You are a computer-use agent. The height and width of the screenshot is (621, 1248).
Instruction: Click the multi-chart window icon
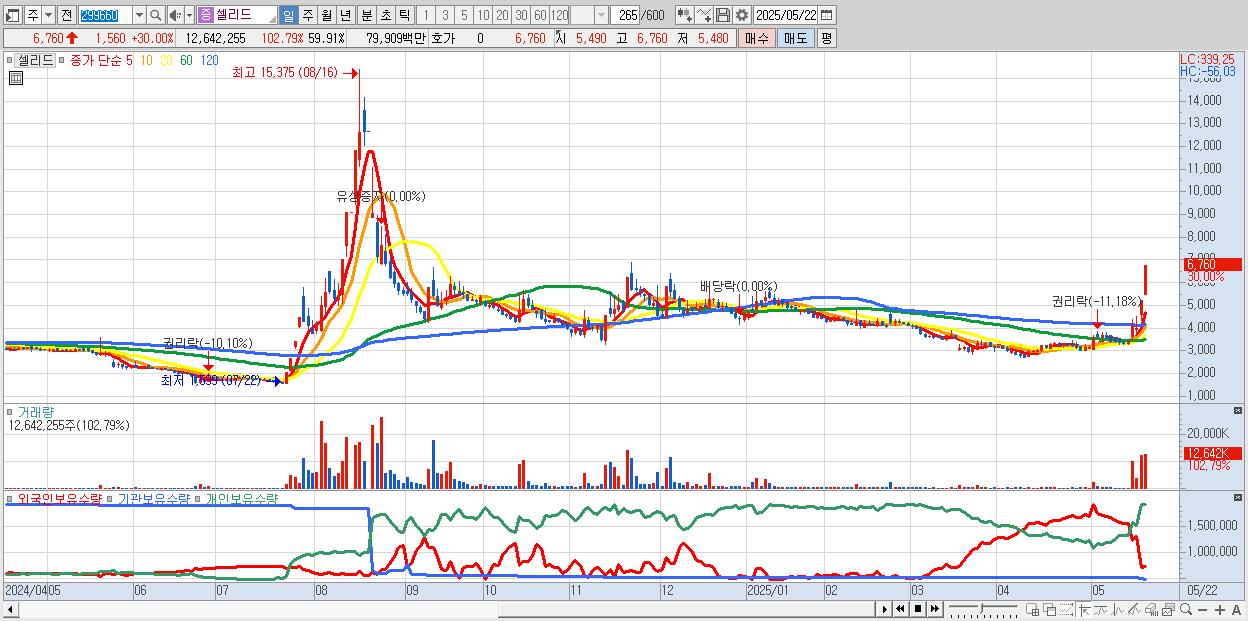point(1168,610)
